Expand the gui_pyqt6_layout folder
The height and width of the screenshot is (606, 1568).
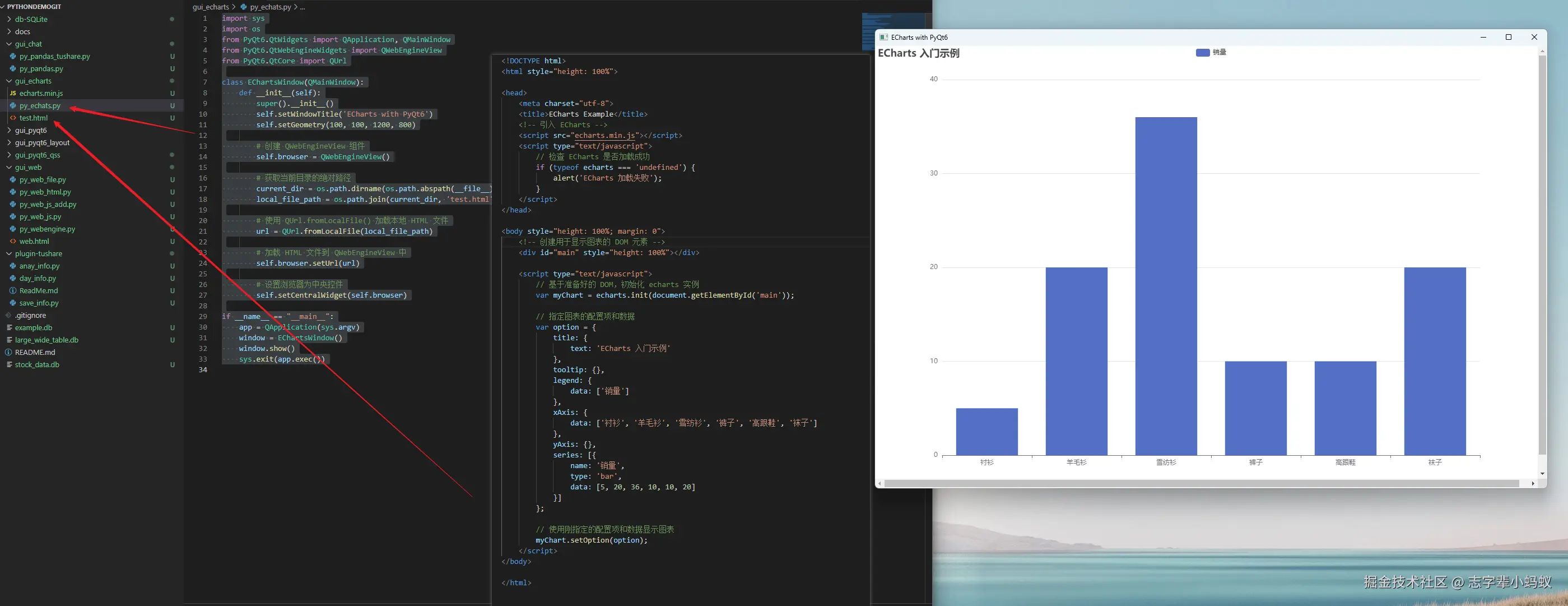[x=42, y=142]
